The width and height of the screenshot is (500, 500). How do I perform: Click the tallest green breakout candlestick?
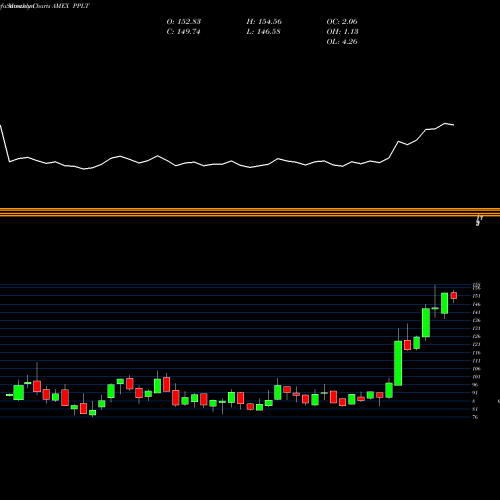coord(398,363)
